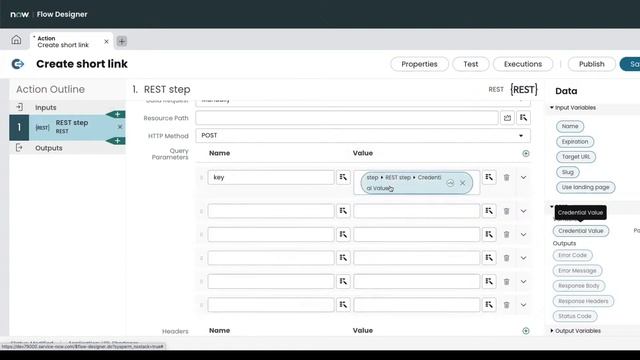Open Properties
The height and width of the screenshot is (360, 640).
(x=419, y=64)
